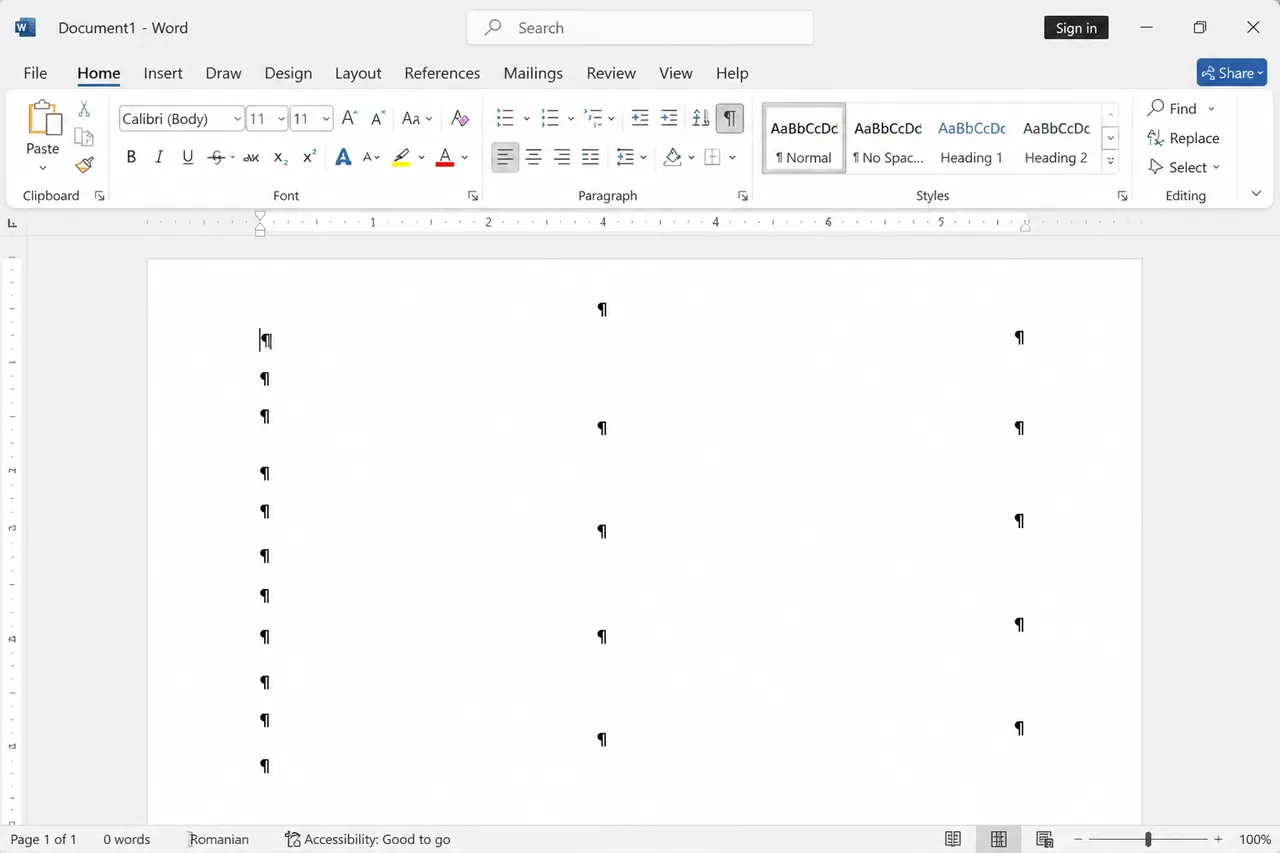Screen dimensions: 1280x853
Task: Toggle Bold formatting
Action: click(x=131, y=157)
